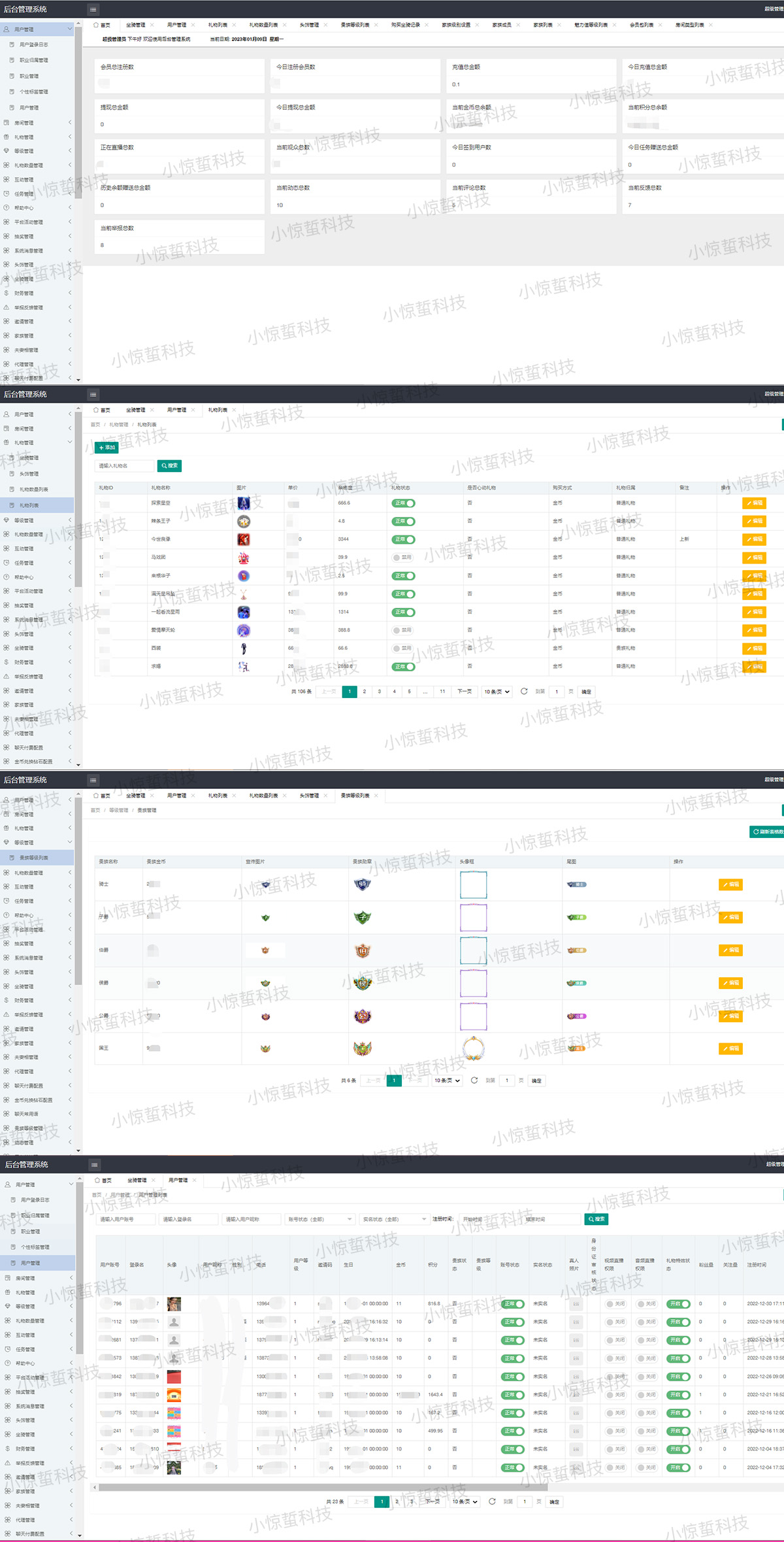
Task: Click the 今世良缘 gift picture icon
Action: tap(244, 539)
